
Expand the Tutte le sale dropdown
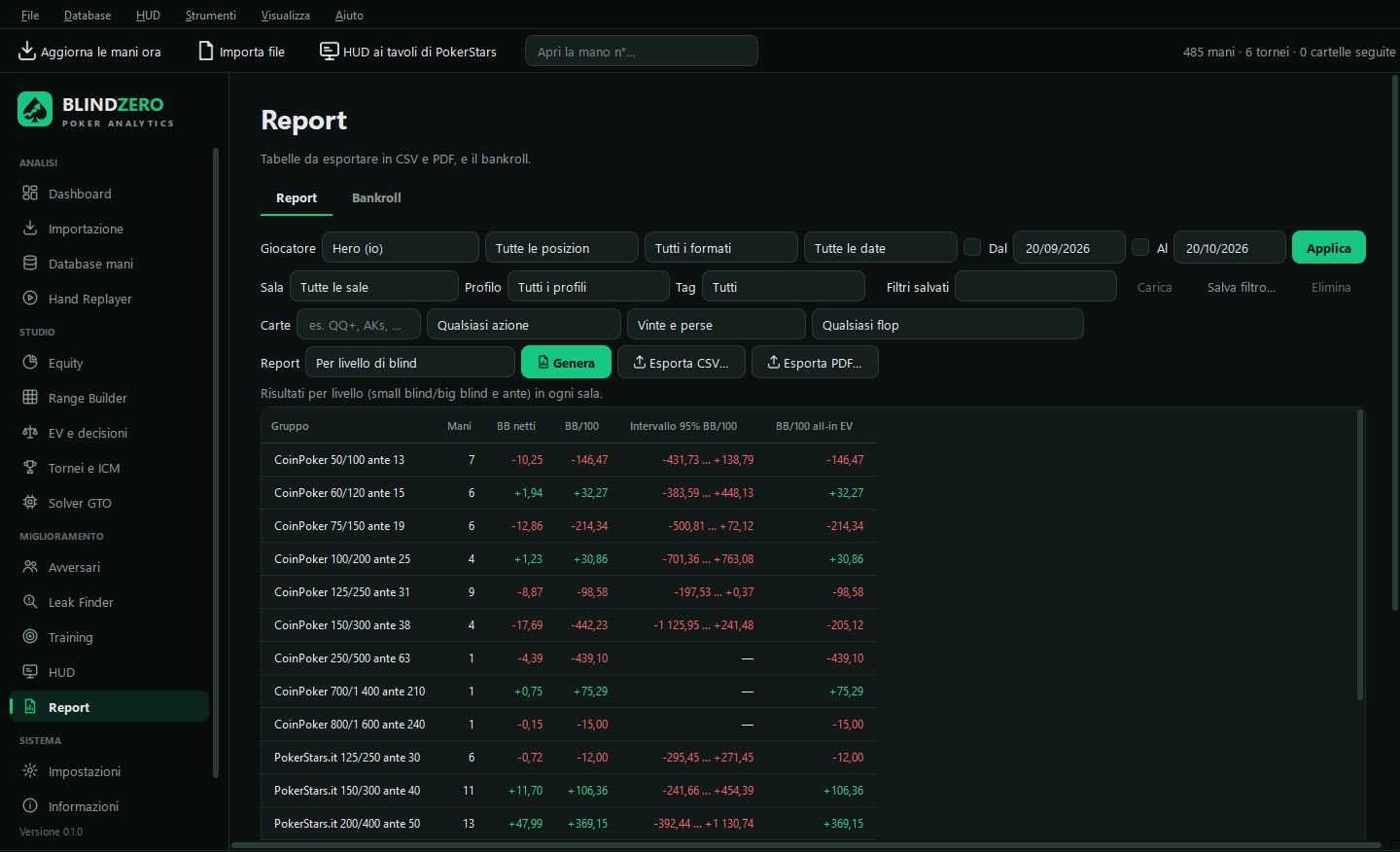click(x=374, y=287)
